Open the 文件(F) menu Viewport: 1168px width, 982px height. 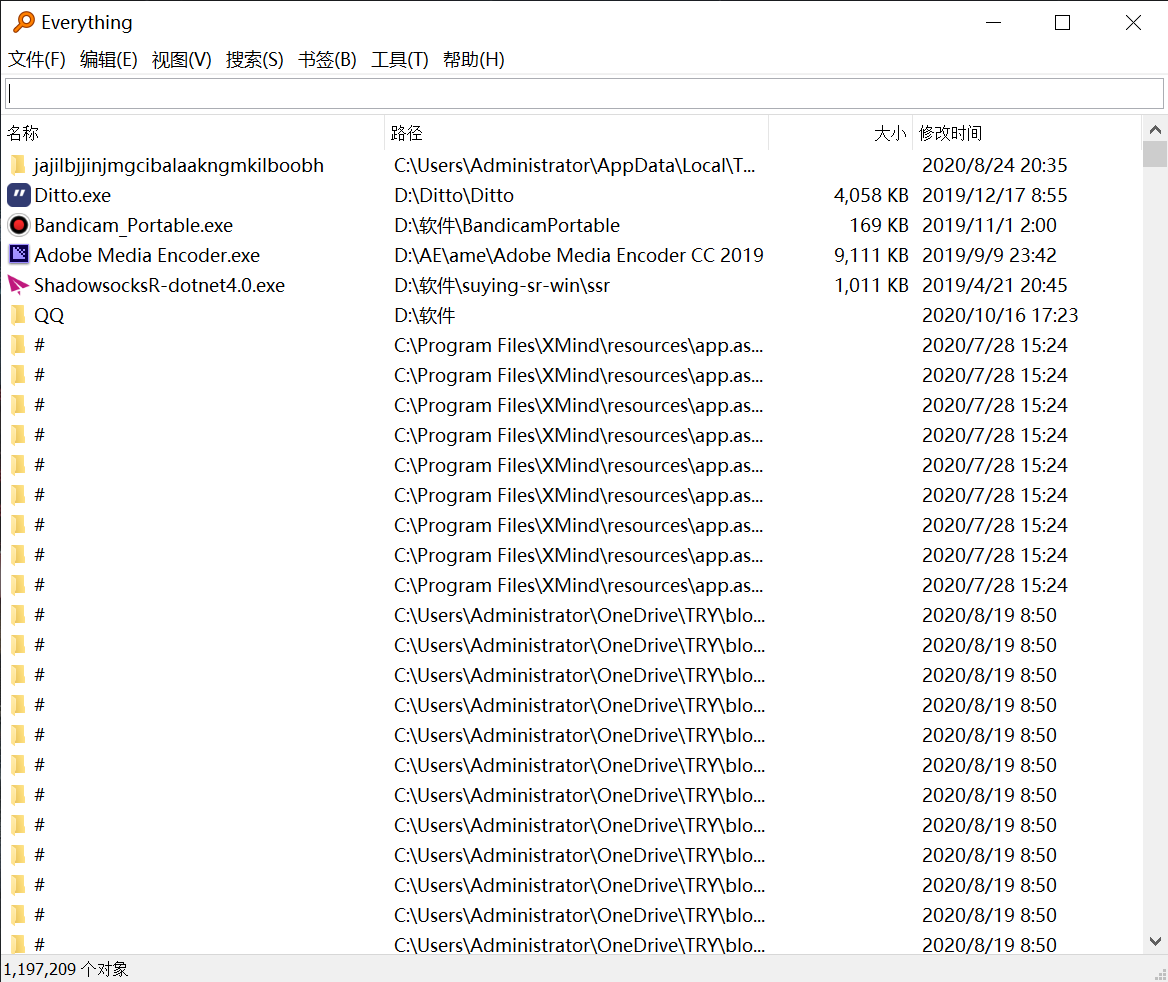tap(36, 60)
